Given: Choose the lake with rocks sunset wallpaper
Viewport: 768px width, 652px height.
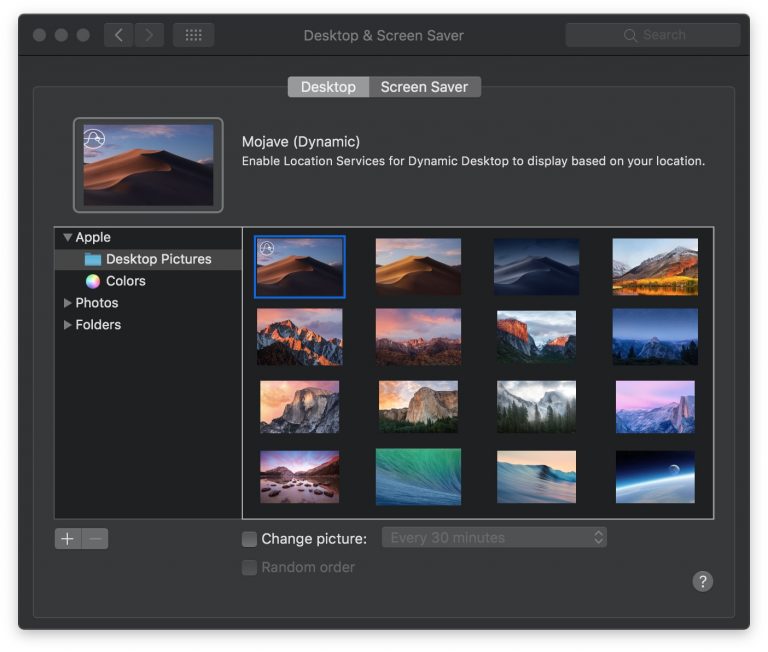Looking at the screenshot, I should pyautogui.click(x=300, y=477).
